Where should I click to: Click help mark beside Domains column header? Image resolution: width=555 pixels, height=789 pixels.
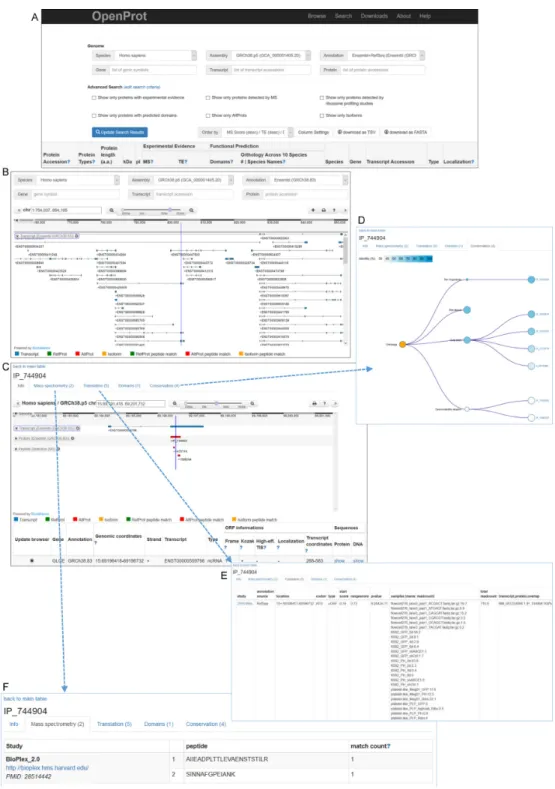pyautogui.click(x=231, y=162)
